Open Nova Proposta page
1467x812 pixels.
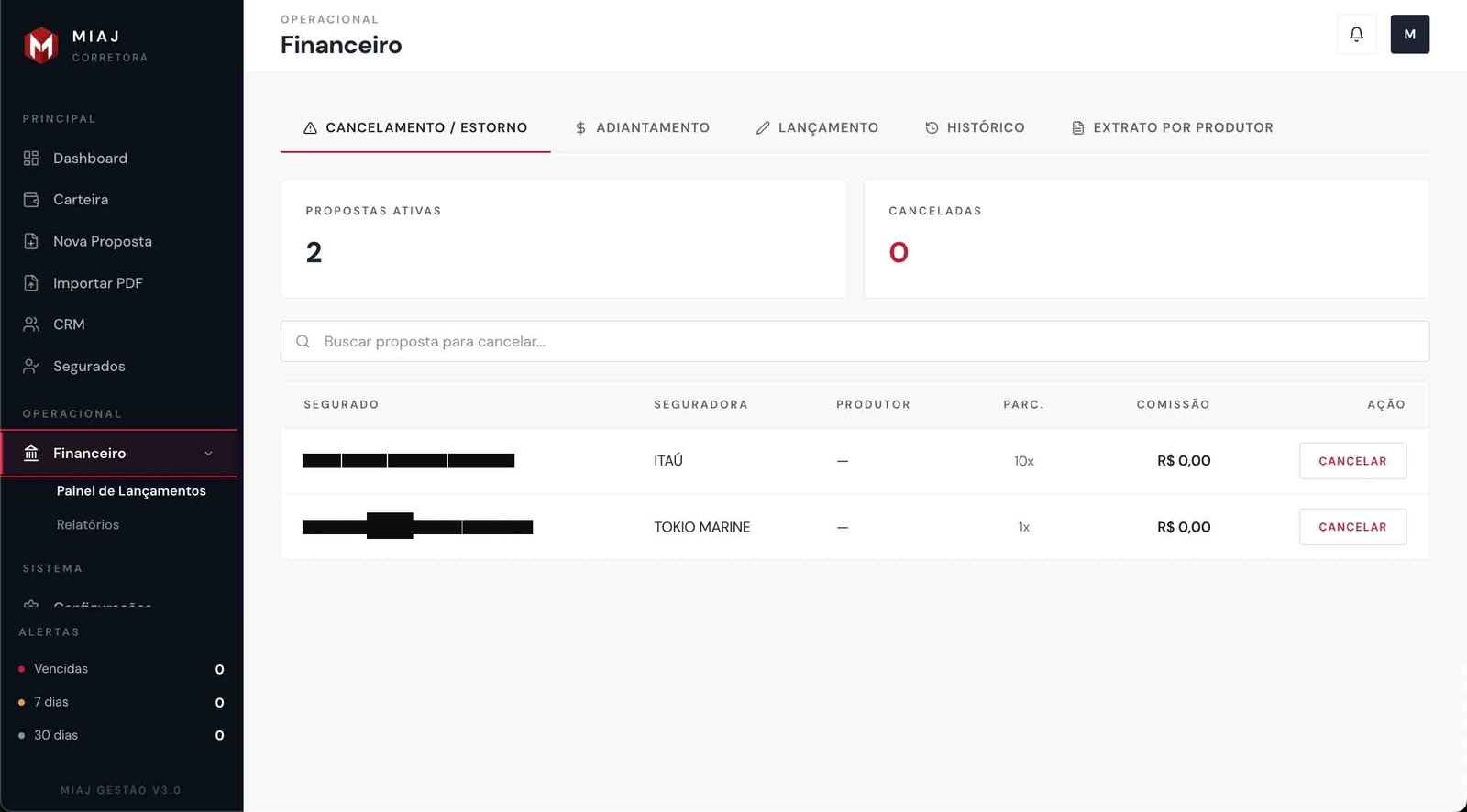coord(102,242)
